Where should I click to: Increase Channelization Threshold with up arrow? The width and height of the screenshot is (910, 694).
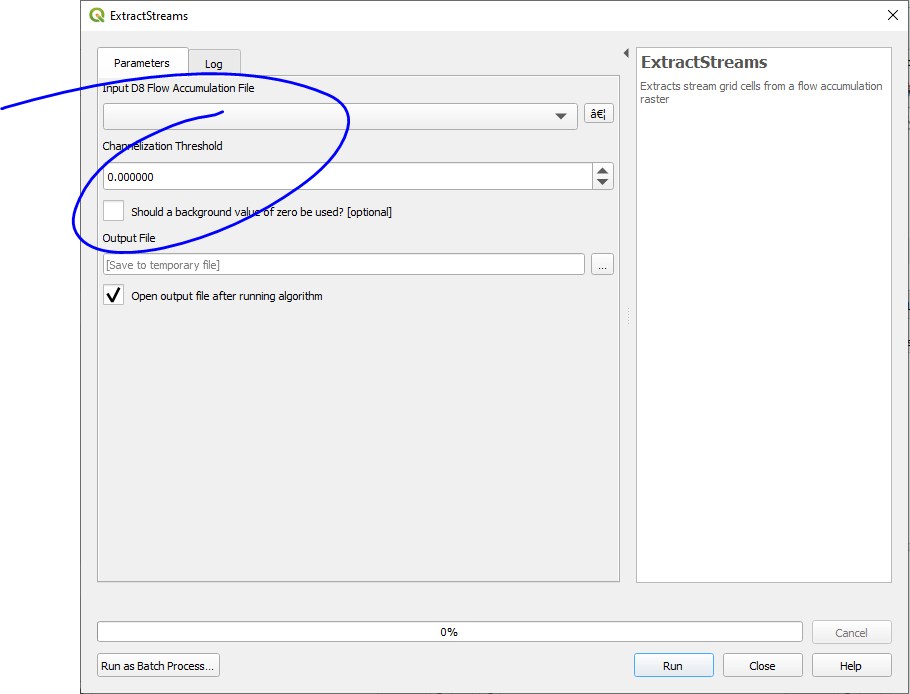coord(602,170)
